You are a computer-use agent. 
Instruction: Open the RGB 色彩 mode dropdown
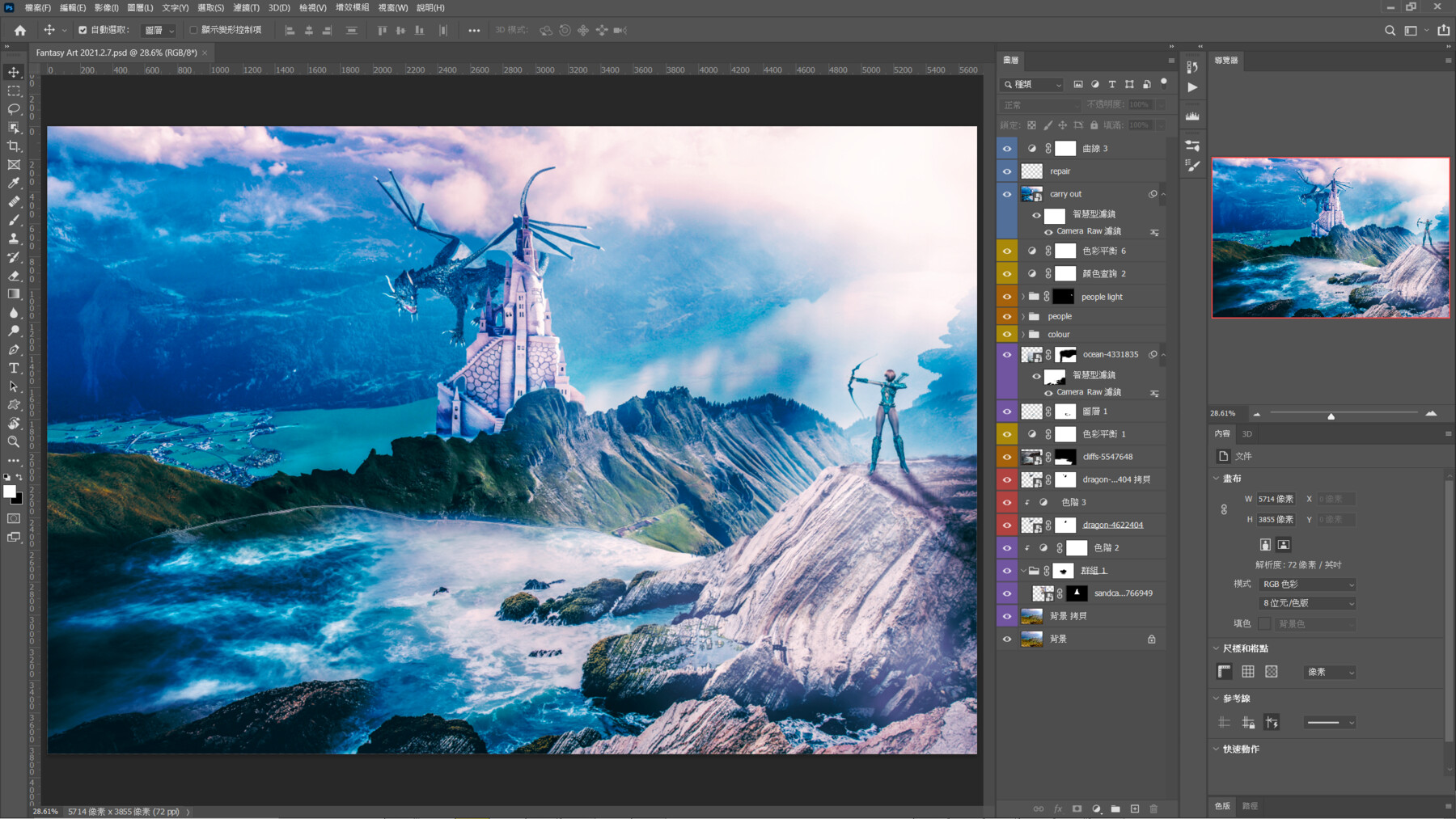(x=1306, y=584)
